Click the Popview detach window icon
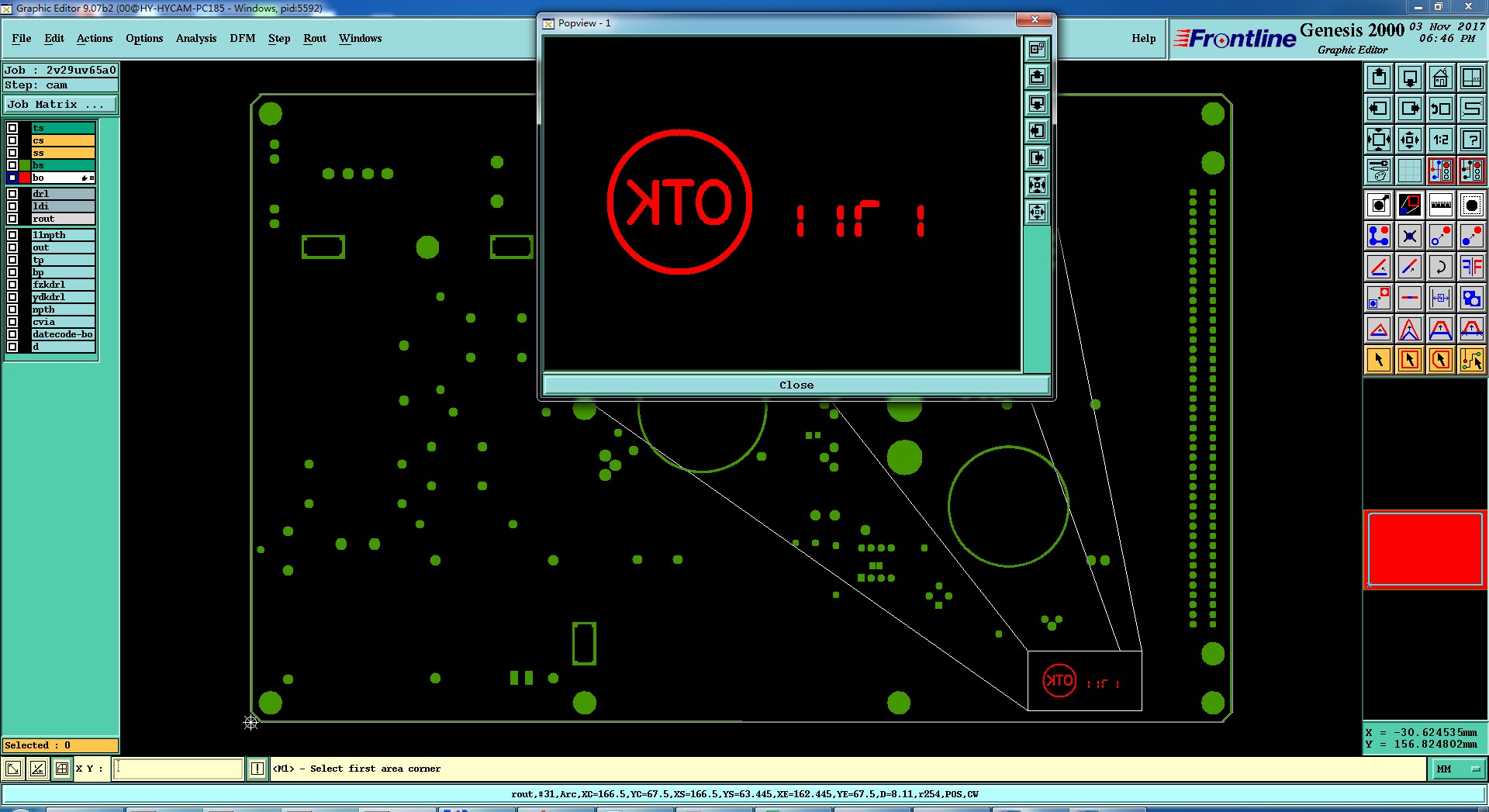 click(x=1037, y=50)
